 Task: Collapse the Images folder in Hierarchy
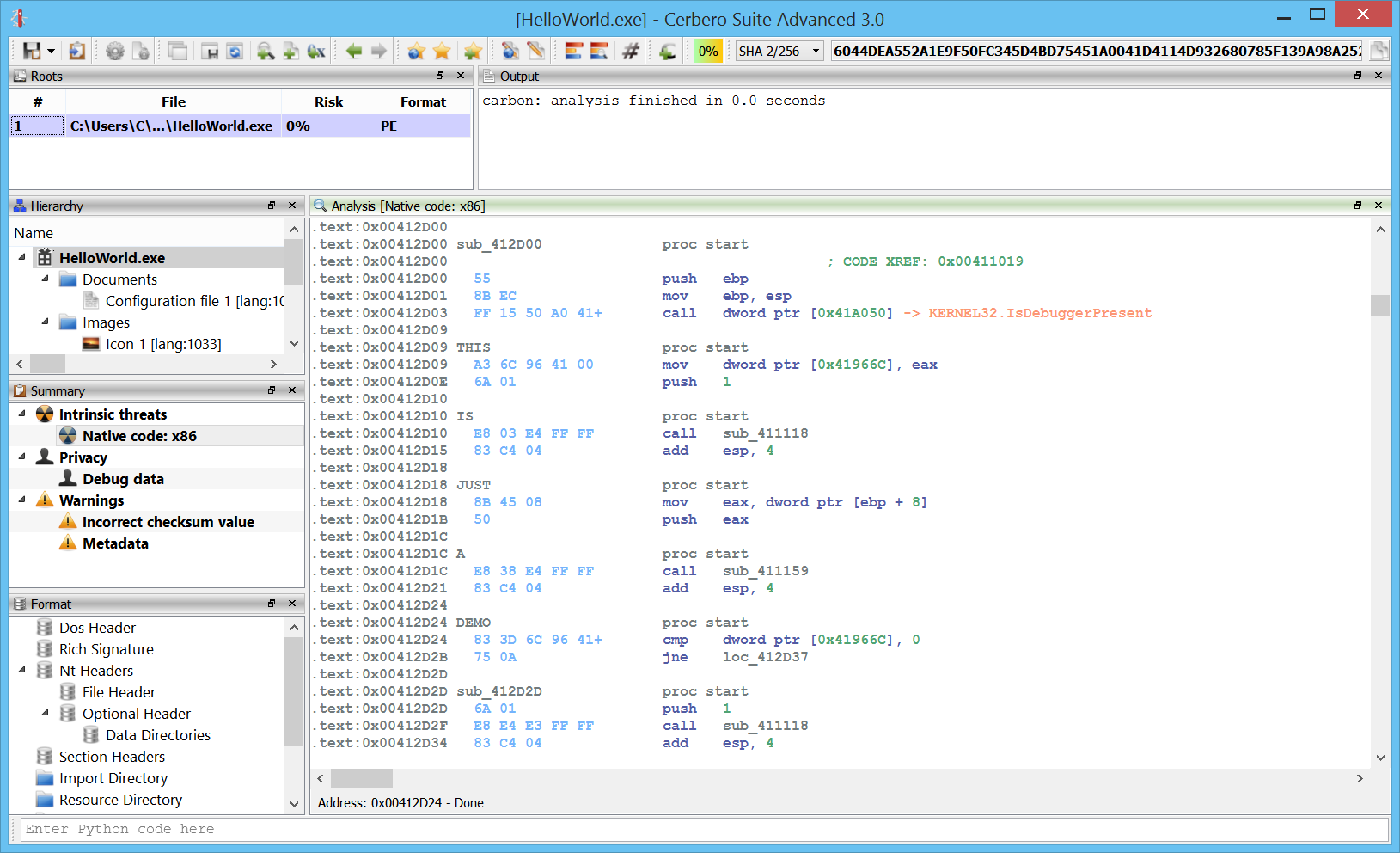[x=45, y=322]
